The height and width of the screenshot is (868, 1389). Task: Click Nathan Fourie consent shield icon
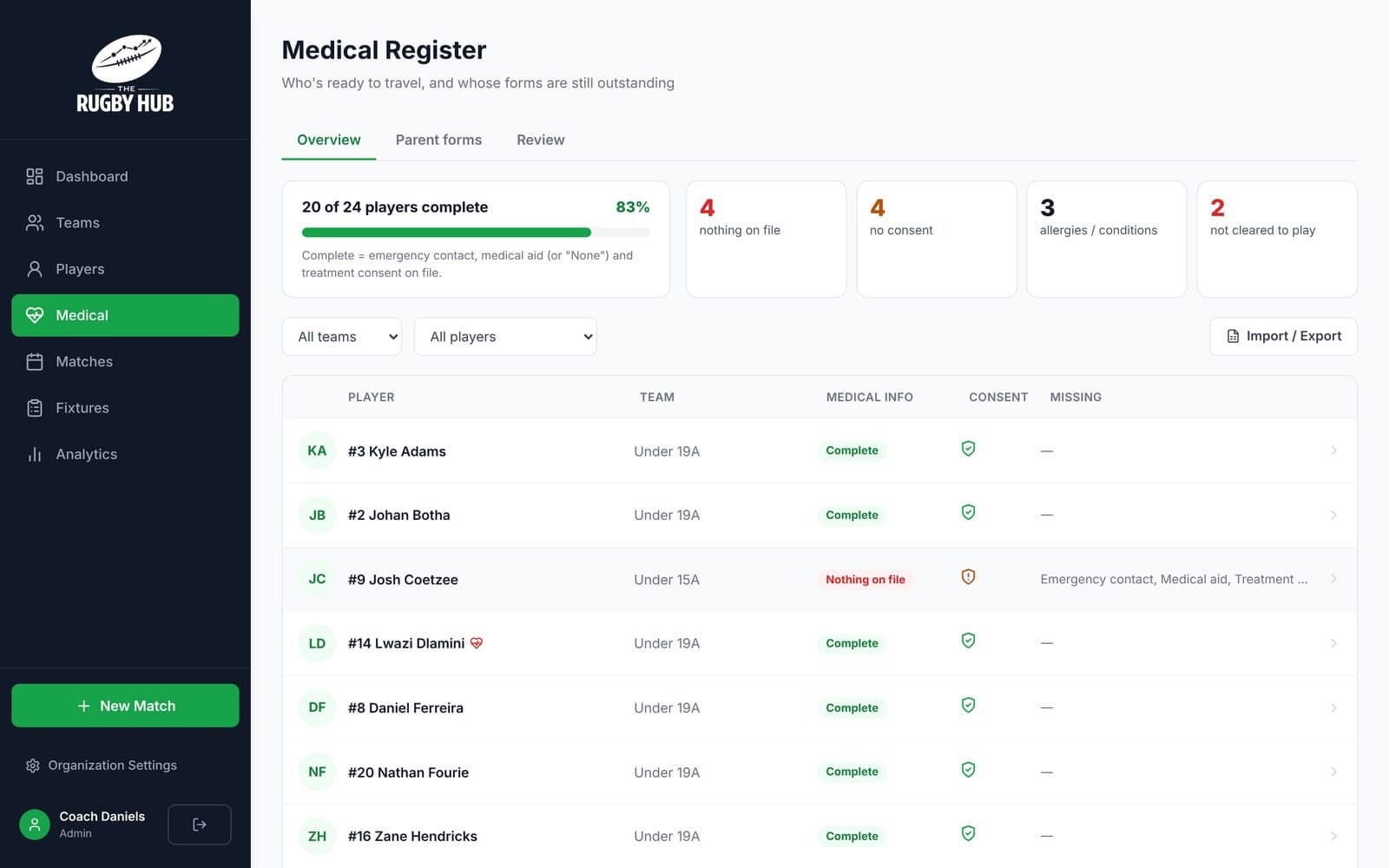pyautogui.click(x=968, y=770)
